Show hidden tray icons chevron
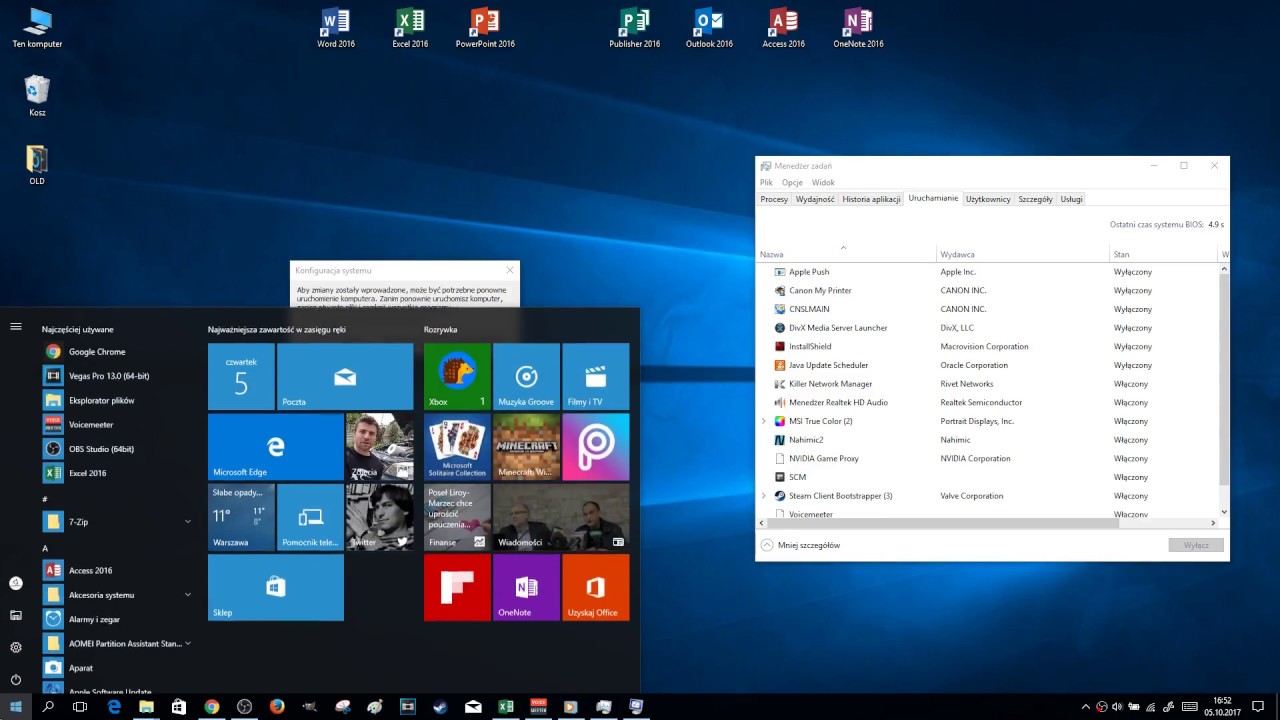 pos(1086,707)
